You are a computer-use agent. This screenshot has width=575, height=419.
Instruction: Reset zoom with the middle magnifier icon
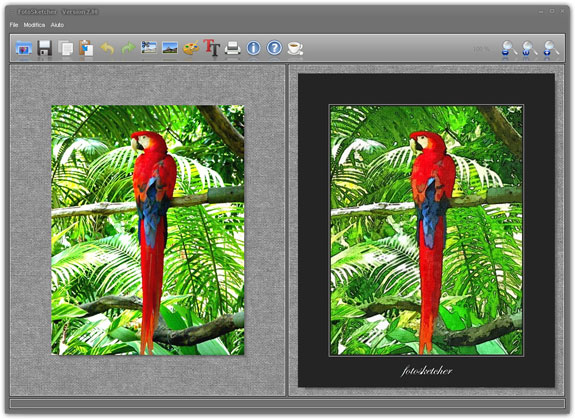[x=529, y=48]
